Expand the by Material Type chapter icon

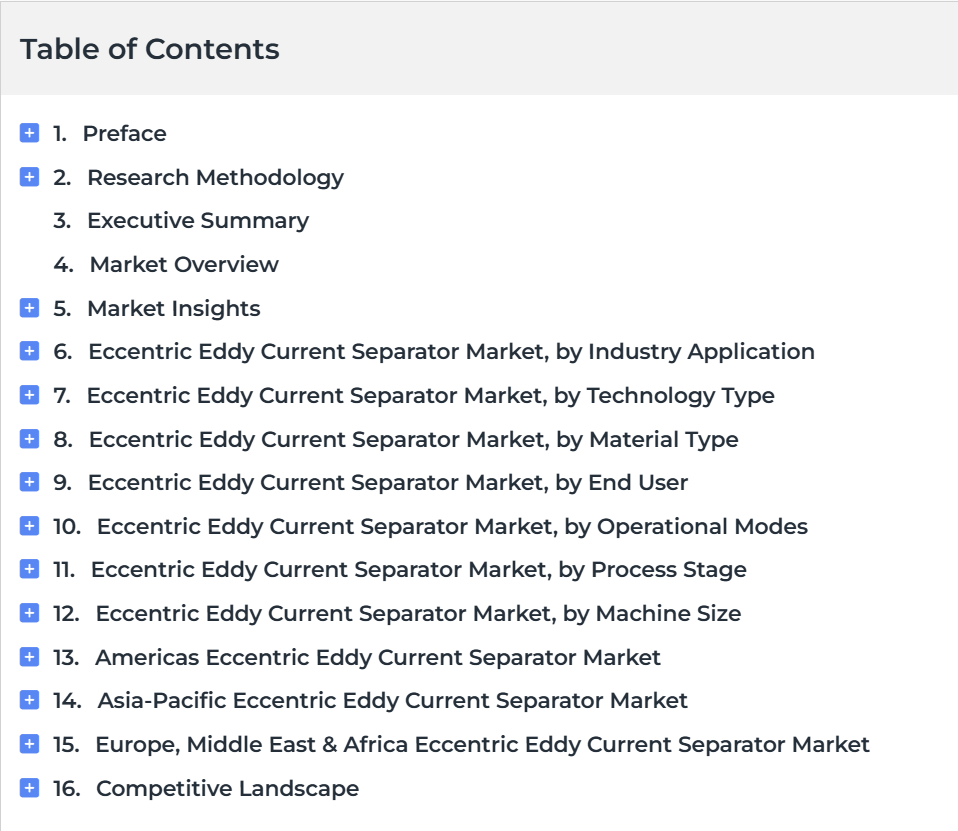pyautogui.click(x=29, y=439)
